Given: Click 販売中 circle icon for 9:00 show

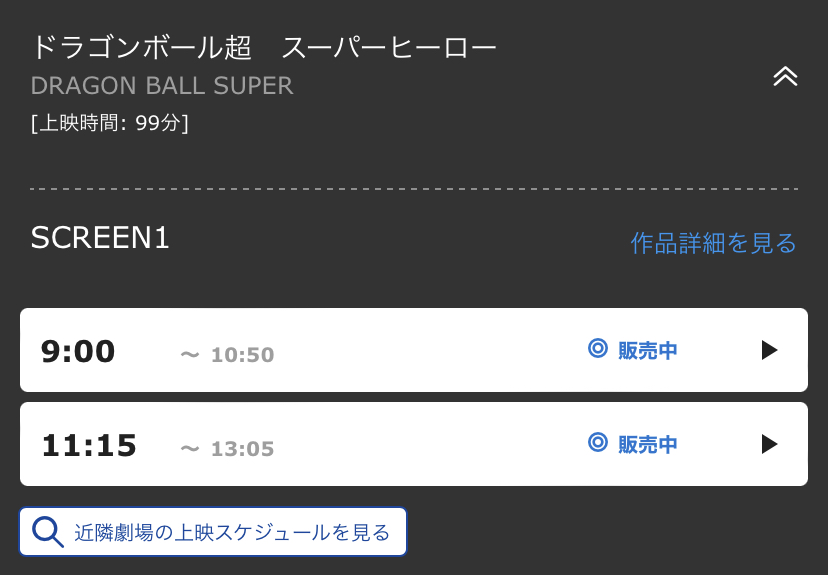Looking at the screenshot, I should (x=598, y=348).
